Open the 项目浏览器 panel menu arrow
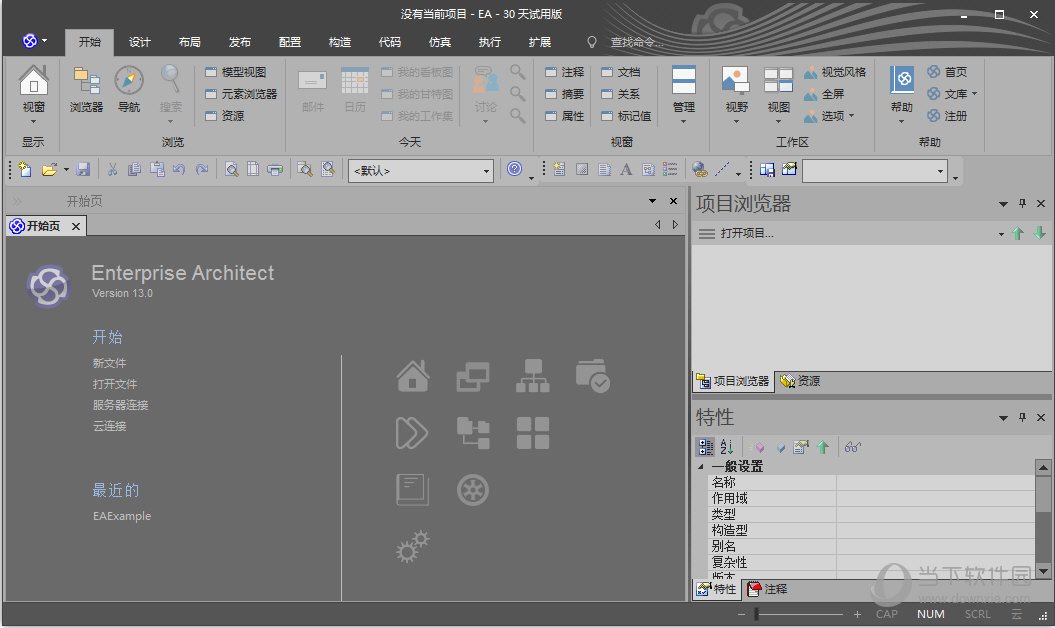 point(1003,203)
